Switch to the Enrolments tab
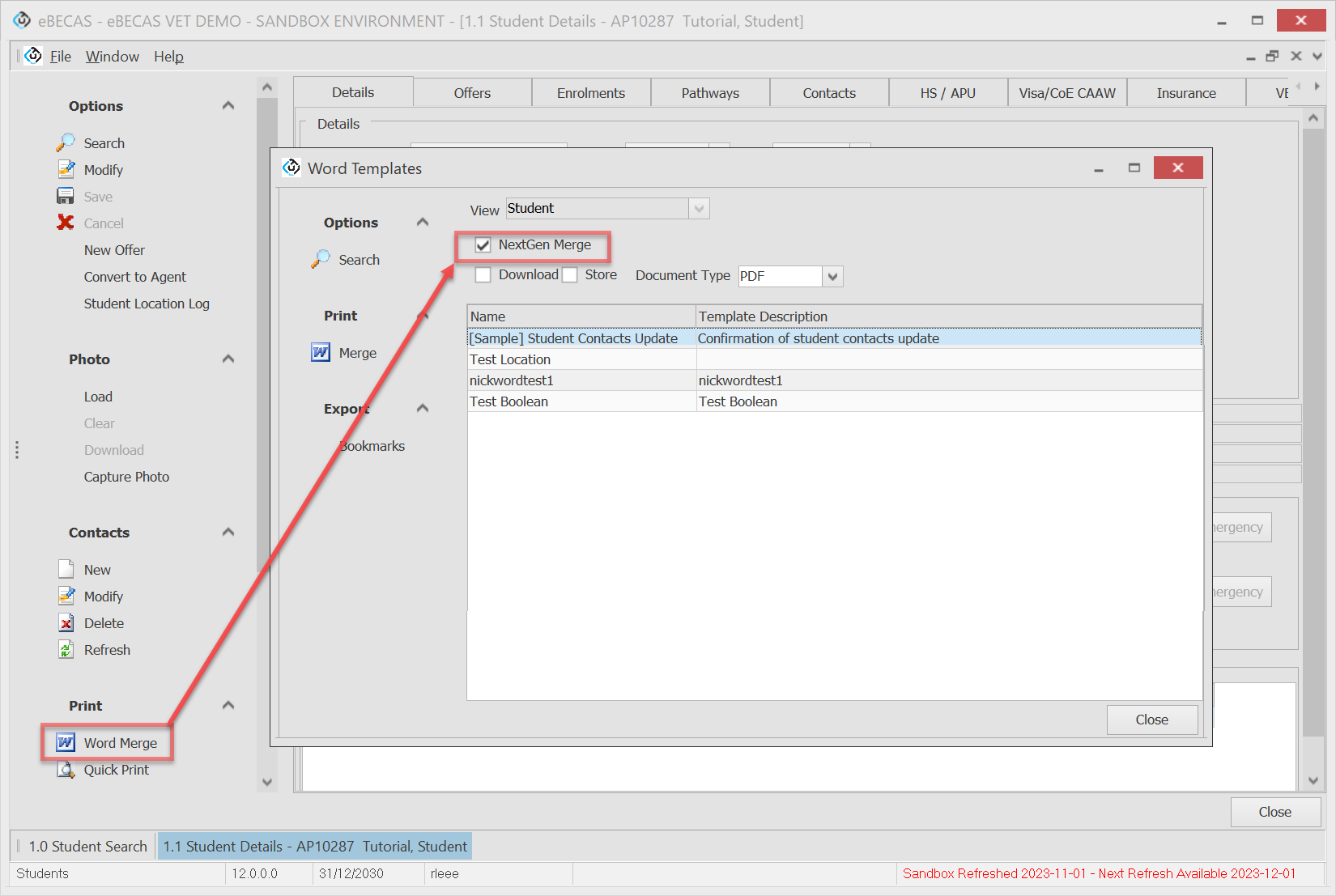The height and width of the screenshot is (896, 1336). pos(590,93)
